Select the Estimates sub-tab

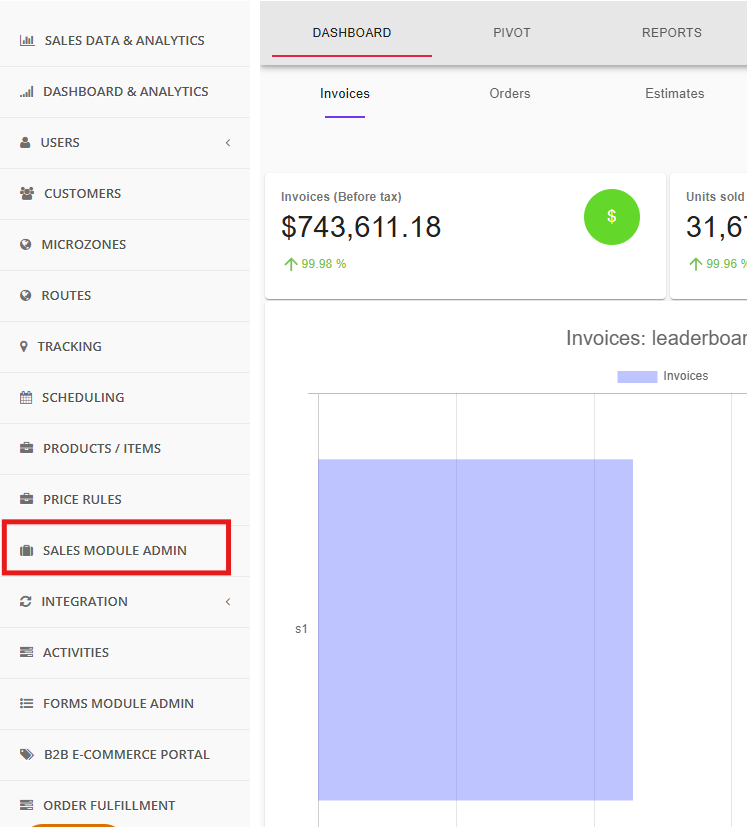pyautogui.click(x=675, y=94)
